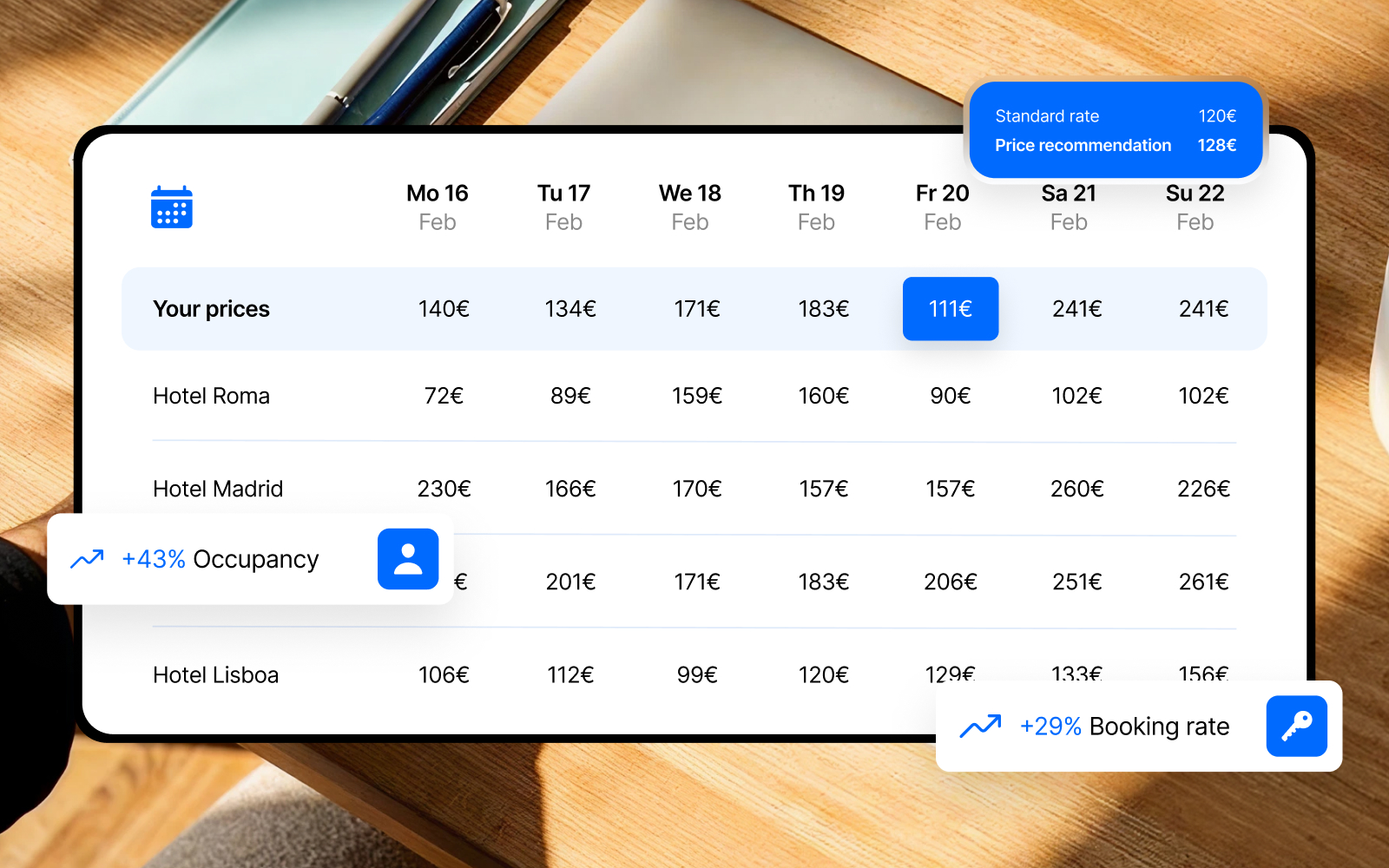
Task: Select the We 18 Feb column header
Action: click(x=690, y=207)
